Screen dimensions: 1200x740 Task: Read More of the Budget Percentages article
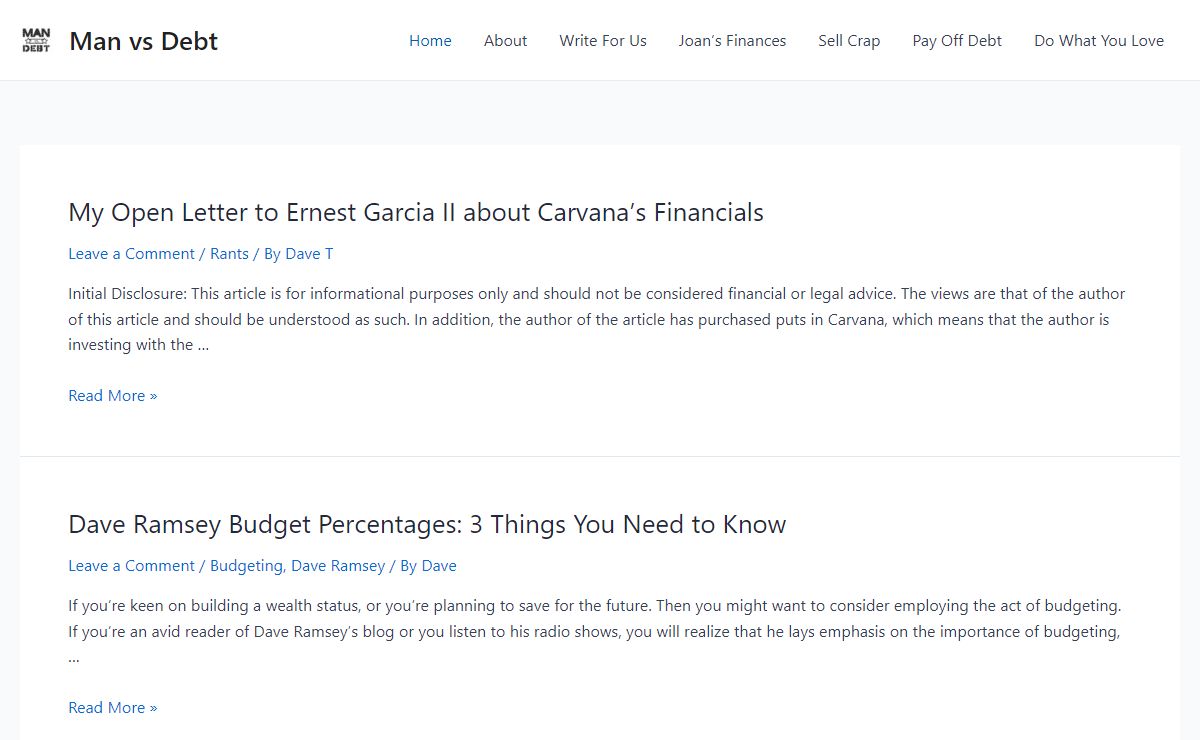(113, 708)
